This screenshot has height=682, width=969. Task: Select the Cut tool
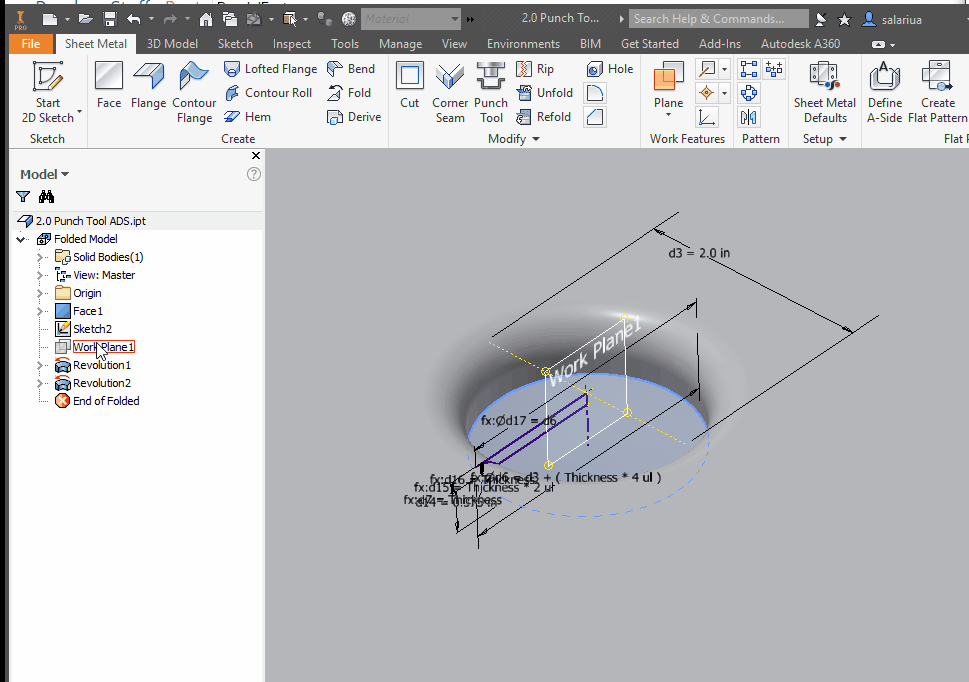pyautogui.click(x=409, y=85)
